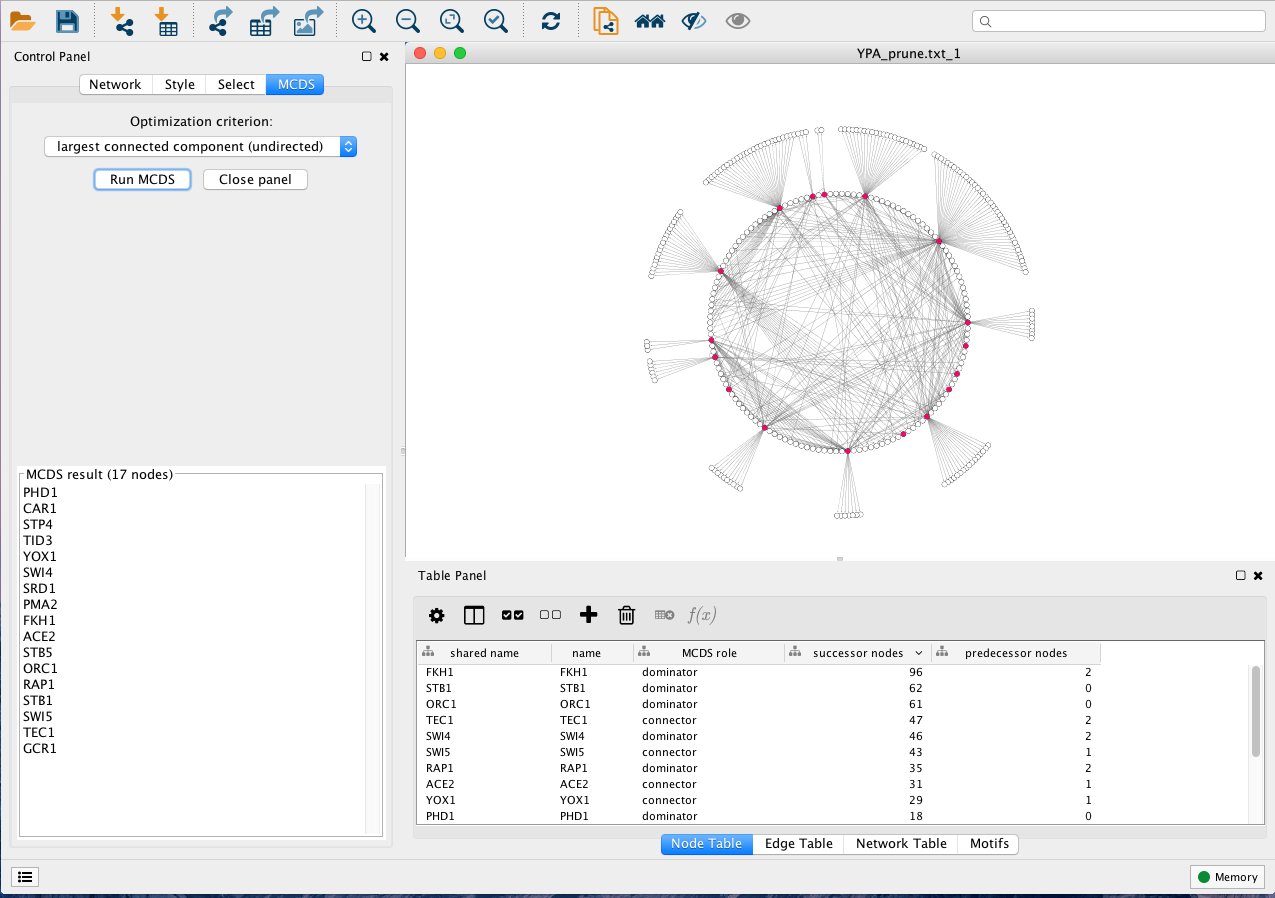Click the Zoom Out magnifier icon
This screenshot has height=898, width=1275.
coord(407,21)
